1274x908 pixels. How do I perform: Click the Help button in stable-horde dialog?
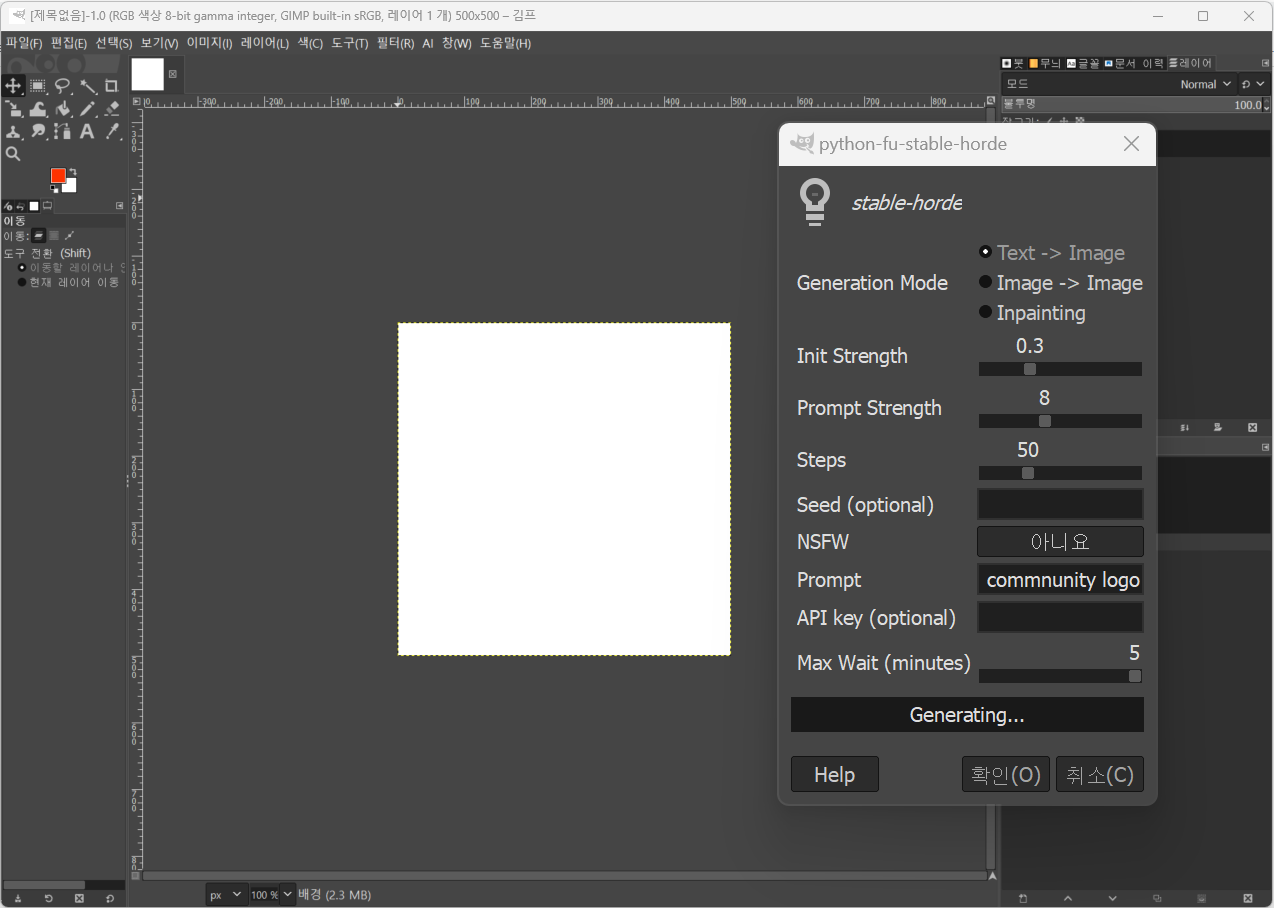834,775
